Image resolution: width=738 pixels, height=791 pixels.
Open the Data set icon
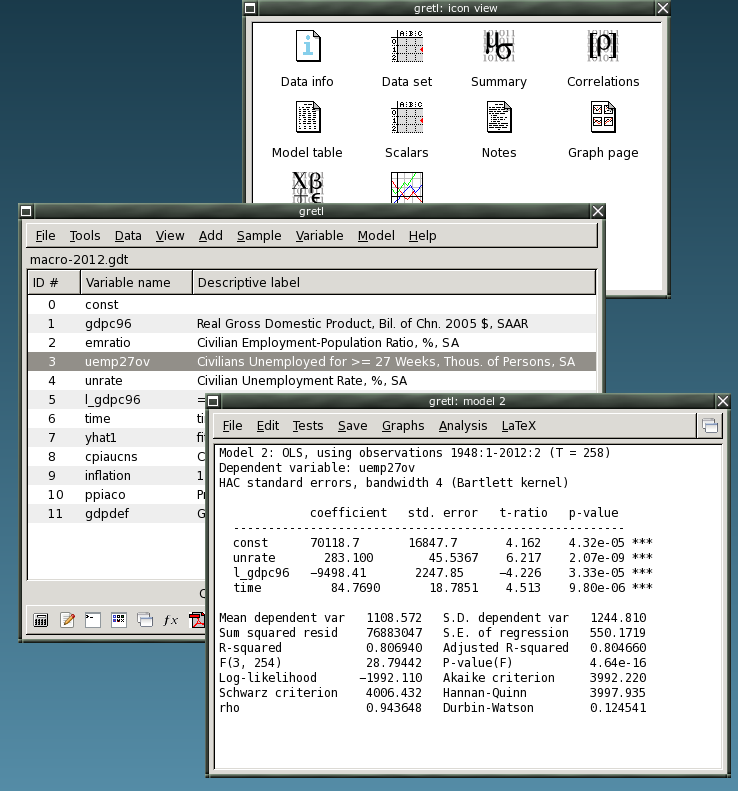407,47
